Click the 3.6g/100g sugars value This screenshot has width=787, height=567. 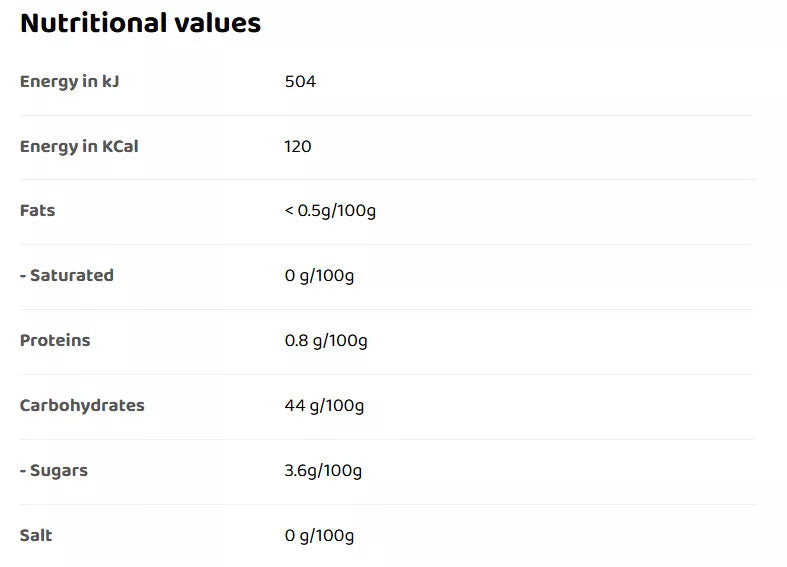(x=323, y=470)
